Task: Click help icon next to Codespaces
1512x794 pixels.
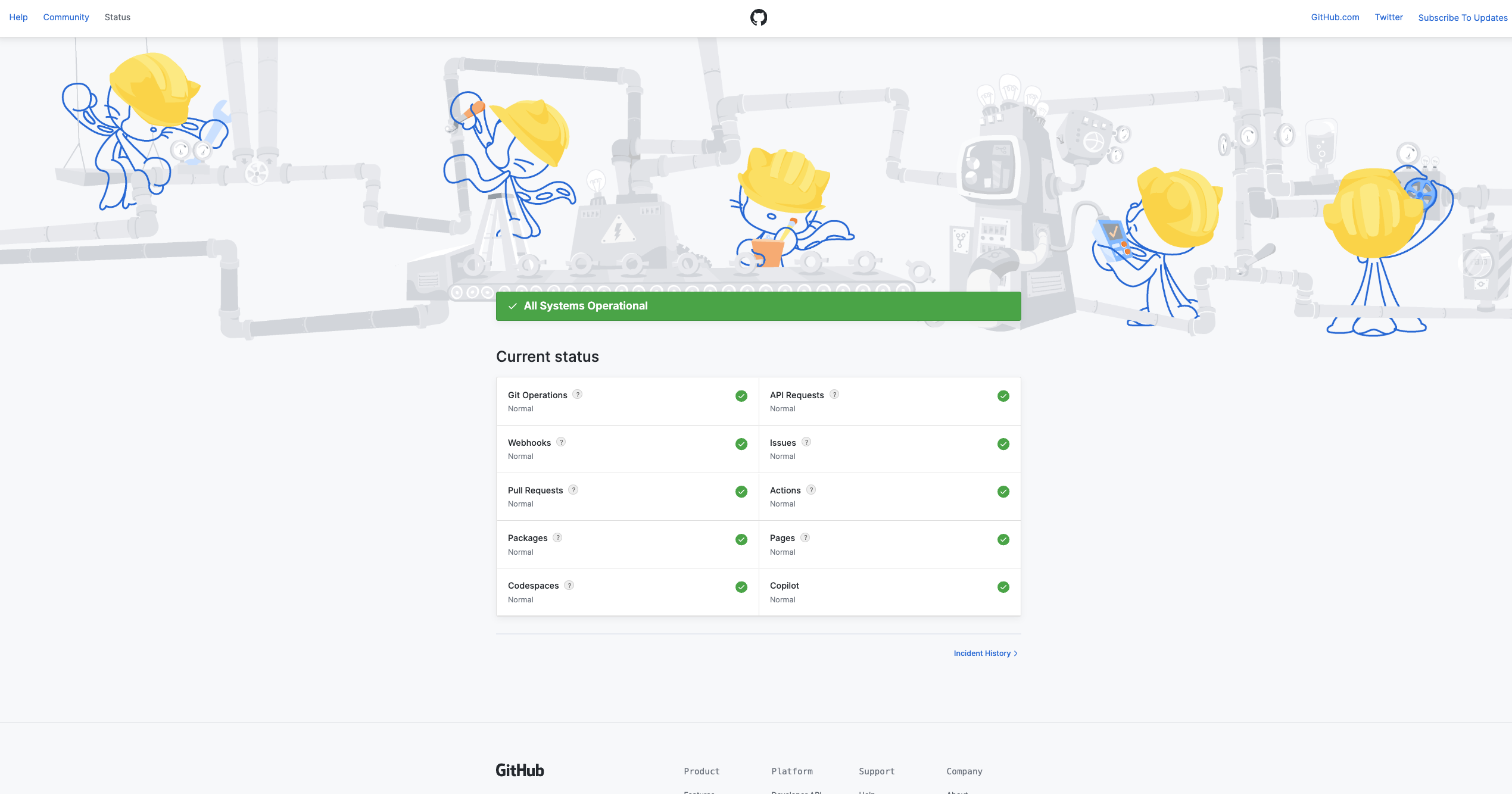Action: click(569, 586)
